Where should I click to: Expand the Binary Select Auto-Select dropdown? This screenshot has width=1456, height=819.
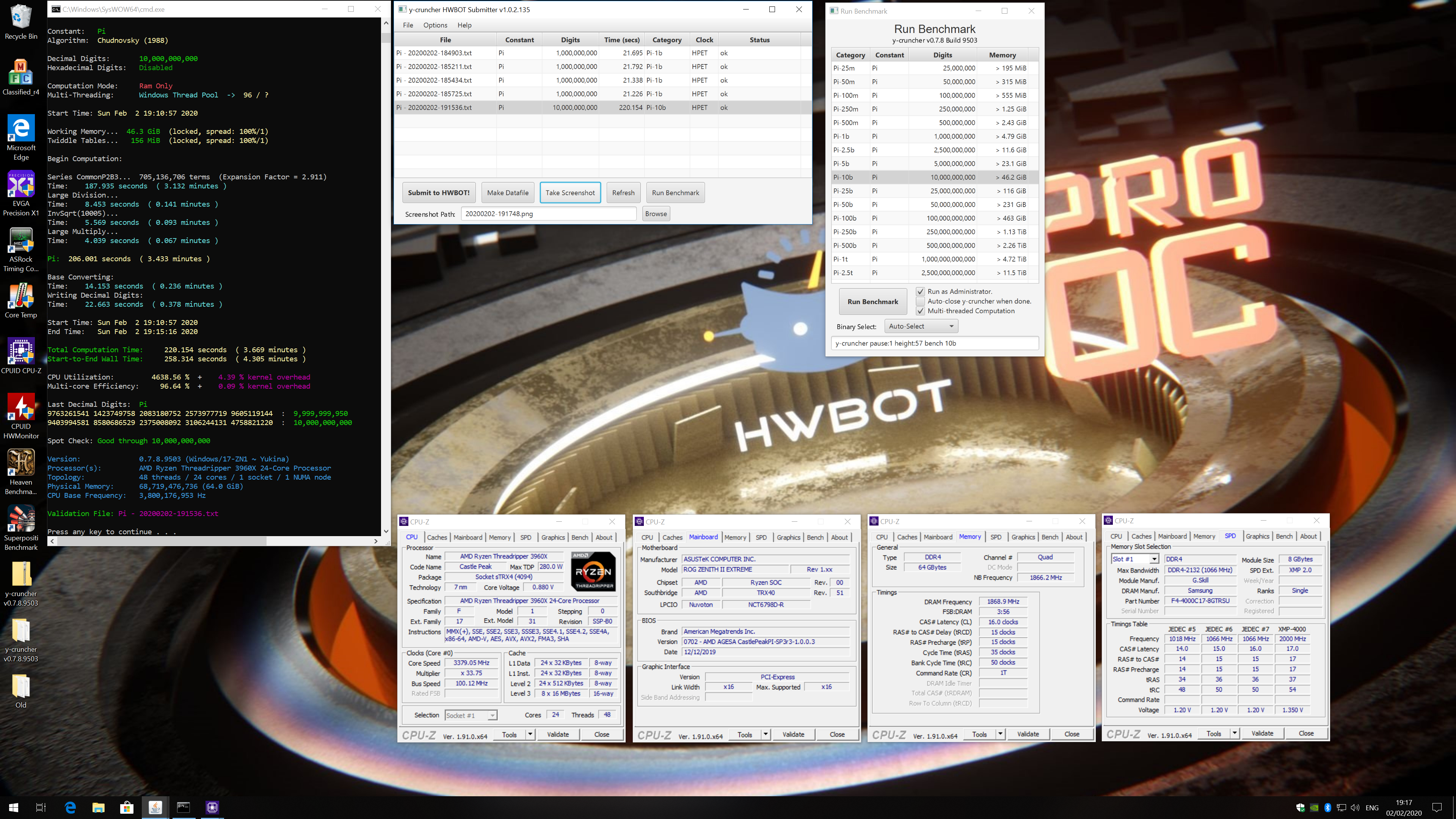(x=921, y=326)
